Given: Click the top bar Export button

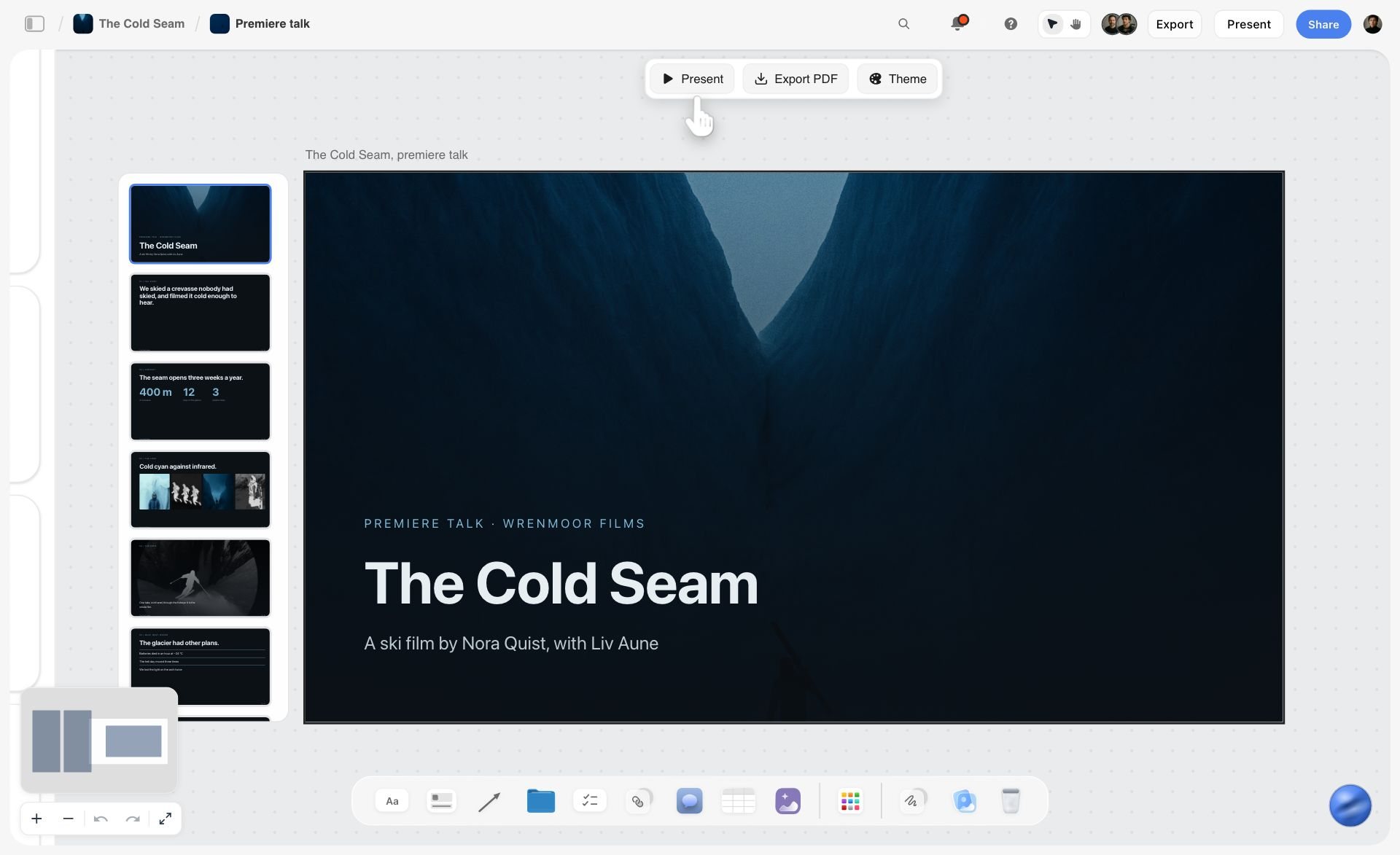Looking at the screenshot, I should click(x=1174, y=24).
